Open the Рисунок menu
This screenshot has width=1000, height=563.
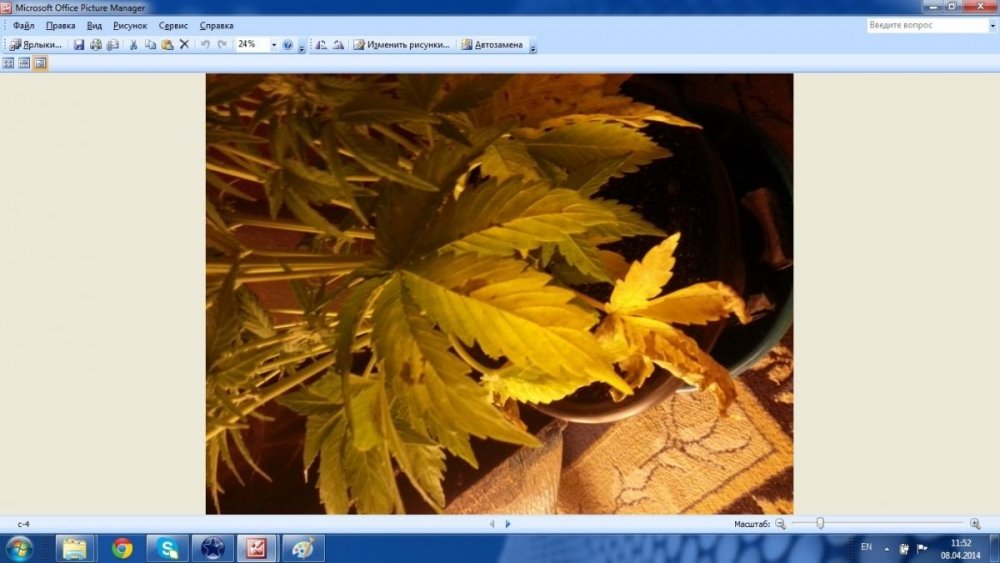(x=130, y=26)
